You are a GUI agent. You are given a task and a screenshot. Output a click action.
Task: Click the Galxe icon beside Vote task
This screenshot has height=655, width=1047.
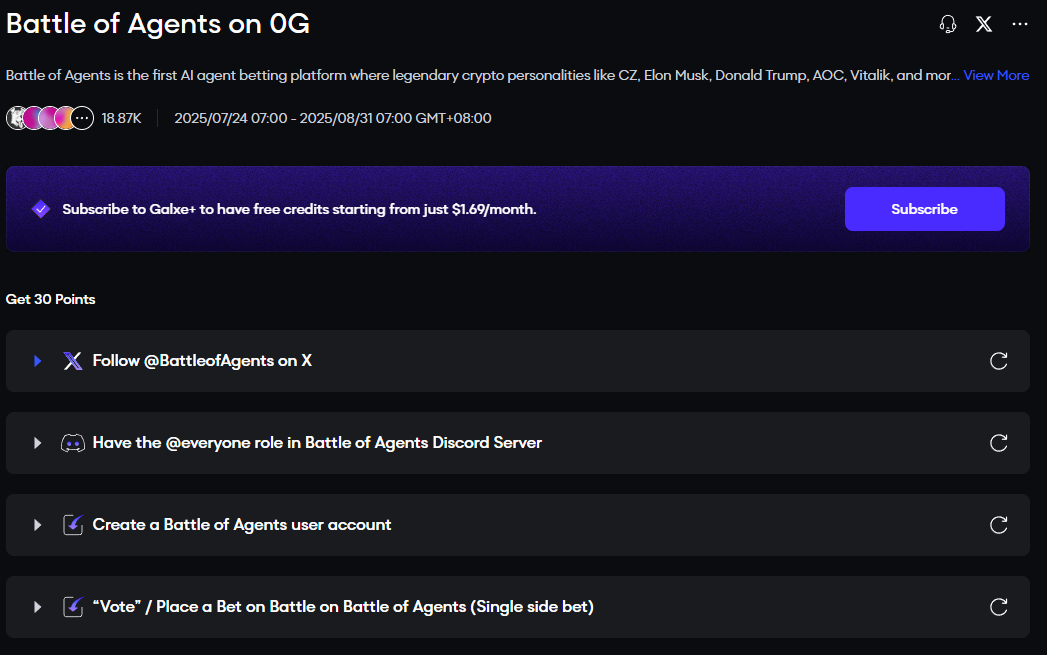pos(73,607)
